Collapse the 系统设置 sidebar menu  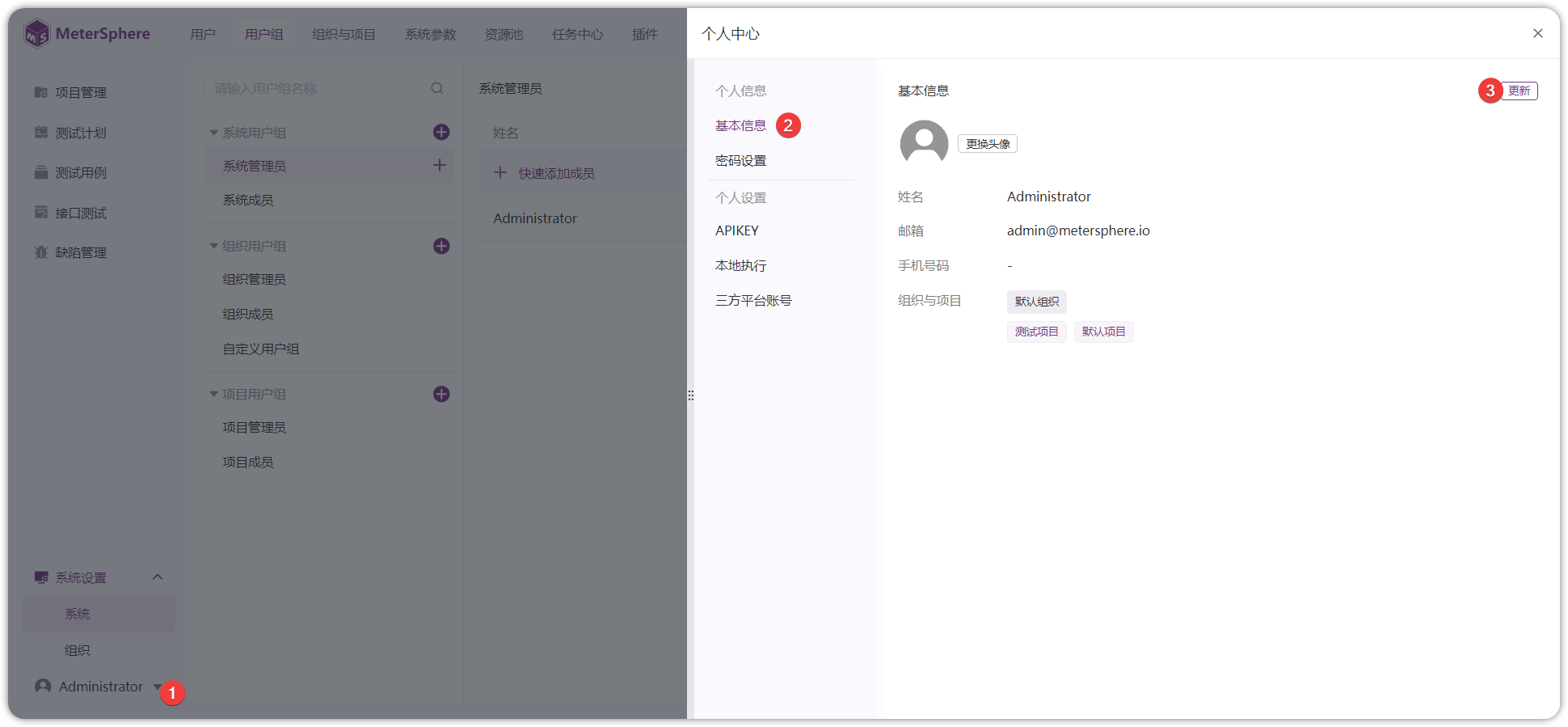tap(158, 577)
